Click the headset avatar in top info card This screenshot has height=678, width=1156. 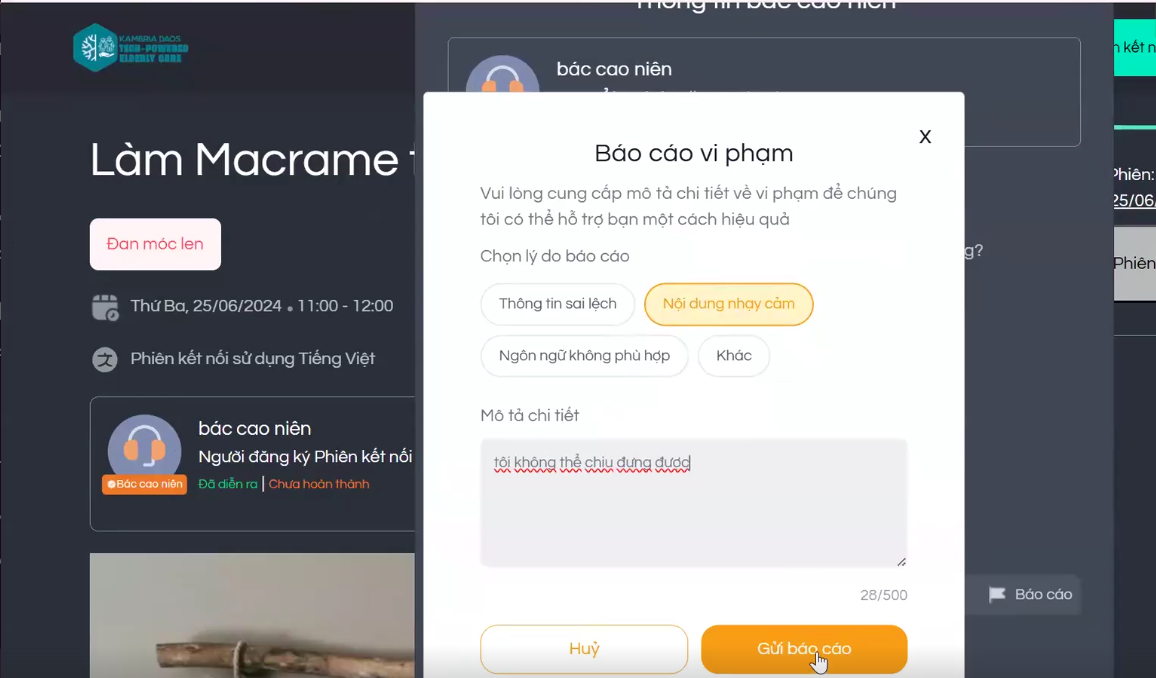[502, 74]
